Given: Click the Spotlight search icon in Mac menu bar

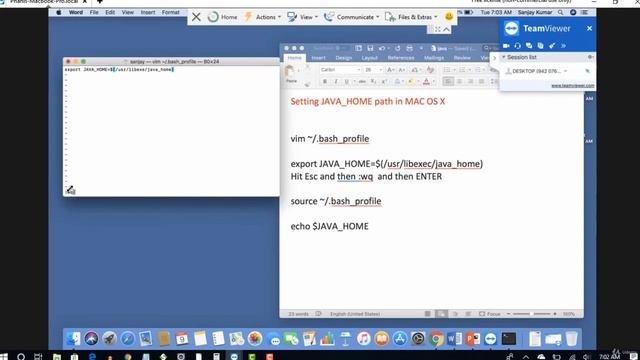Looking at the screenshot, I should pos(561,12).
